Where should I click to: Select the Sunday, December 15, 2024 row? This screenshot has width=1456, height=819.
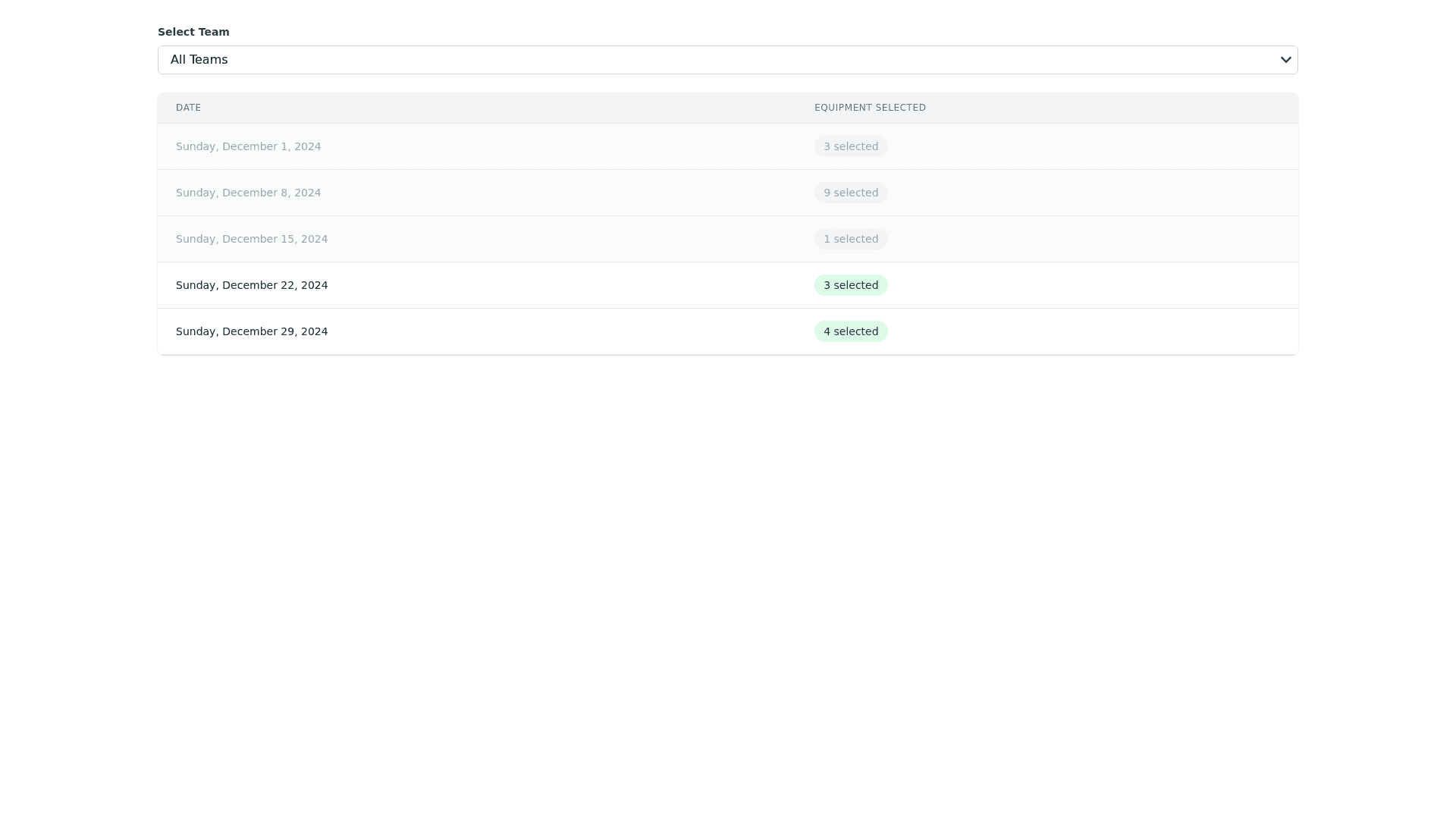[x=252, y=239]
